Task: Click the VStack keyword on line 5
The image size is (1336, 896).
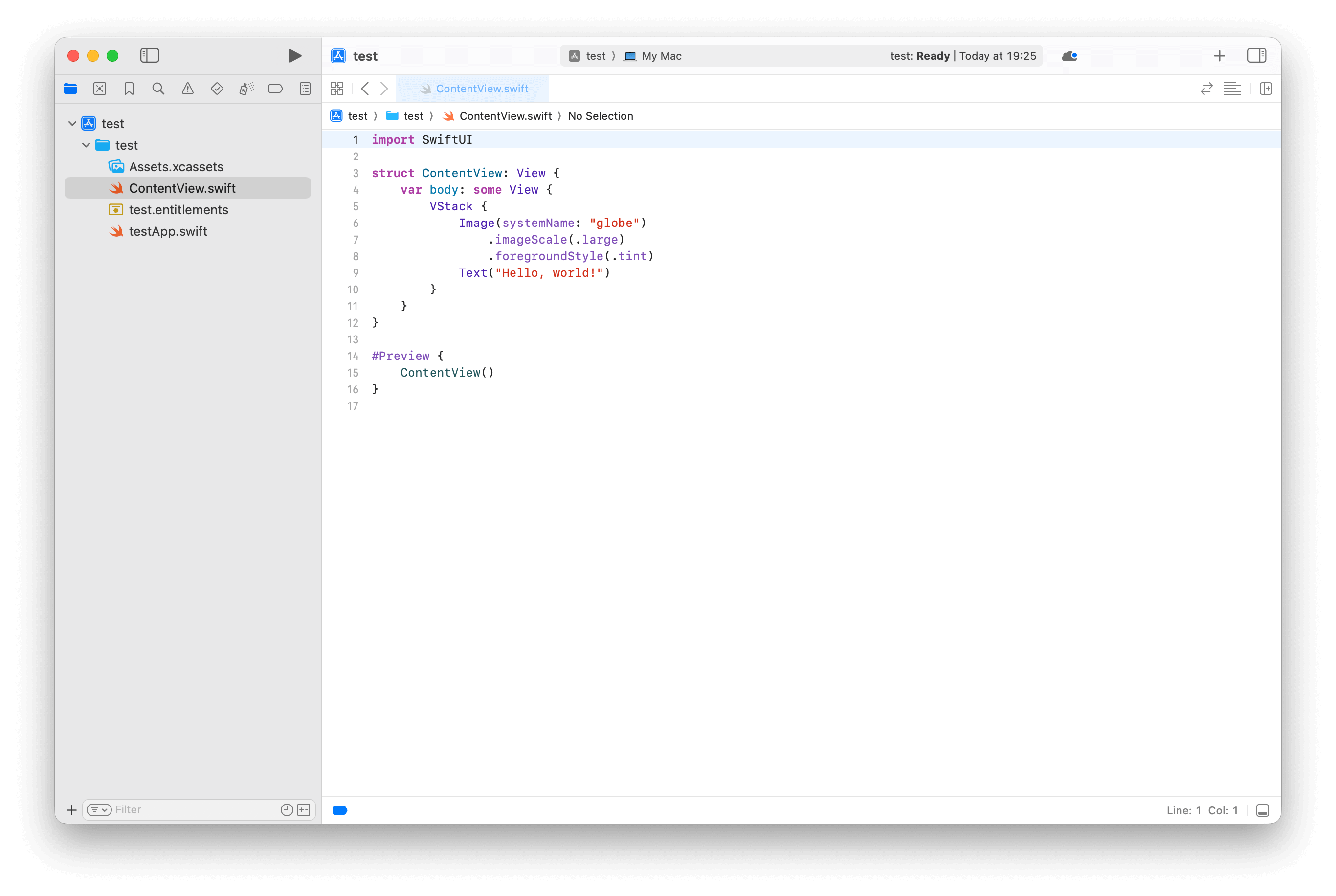Action: tap(451, 206)
